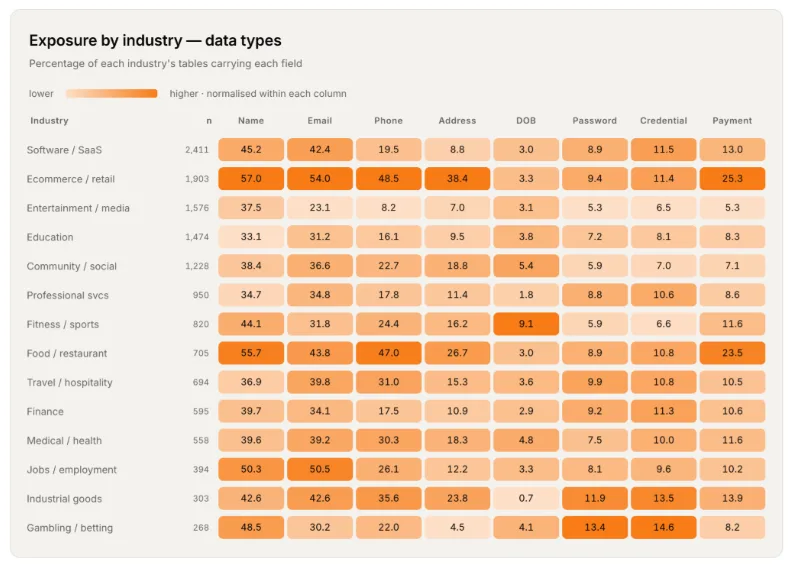Select the Email column header
Image resolution: width=792 pixels, height=567 pixels.
(320, 121)
